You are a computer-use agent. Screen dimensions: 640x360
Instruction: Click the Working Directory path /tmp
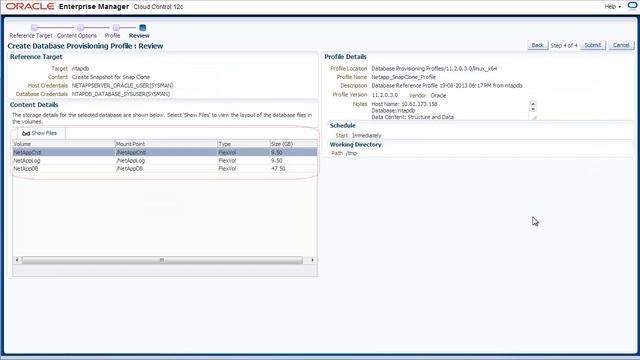[x=351, y=153]
